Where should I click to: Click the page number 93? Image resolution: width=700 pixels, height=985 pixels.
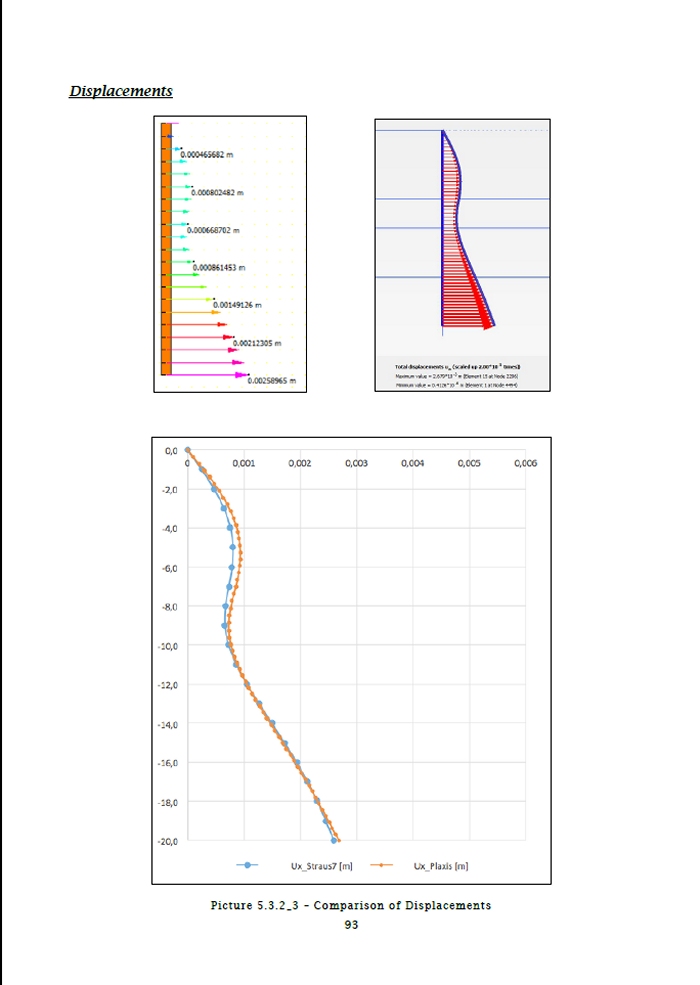tap(350, 925)
